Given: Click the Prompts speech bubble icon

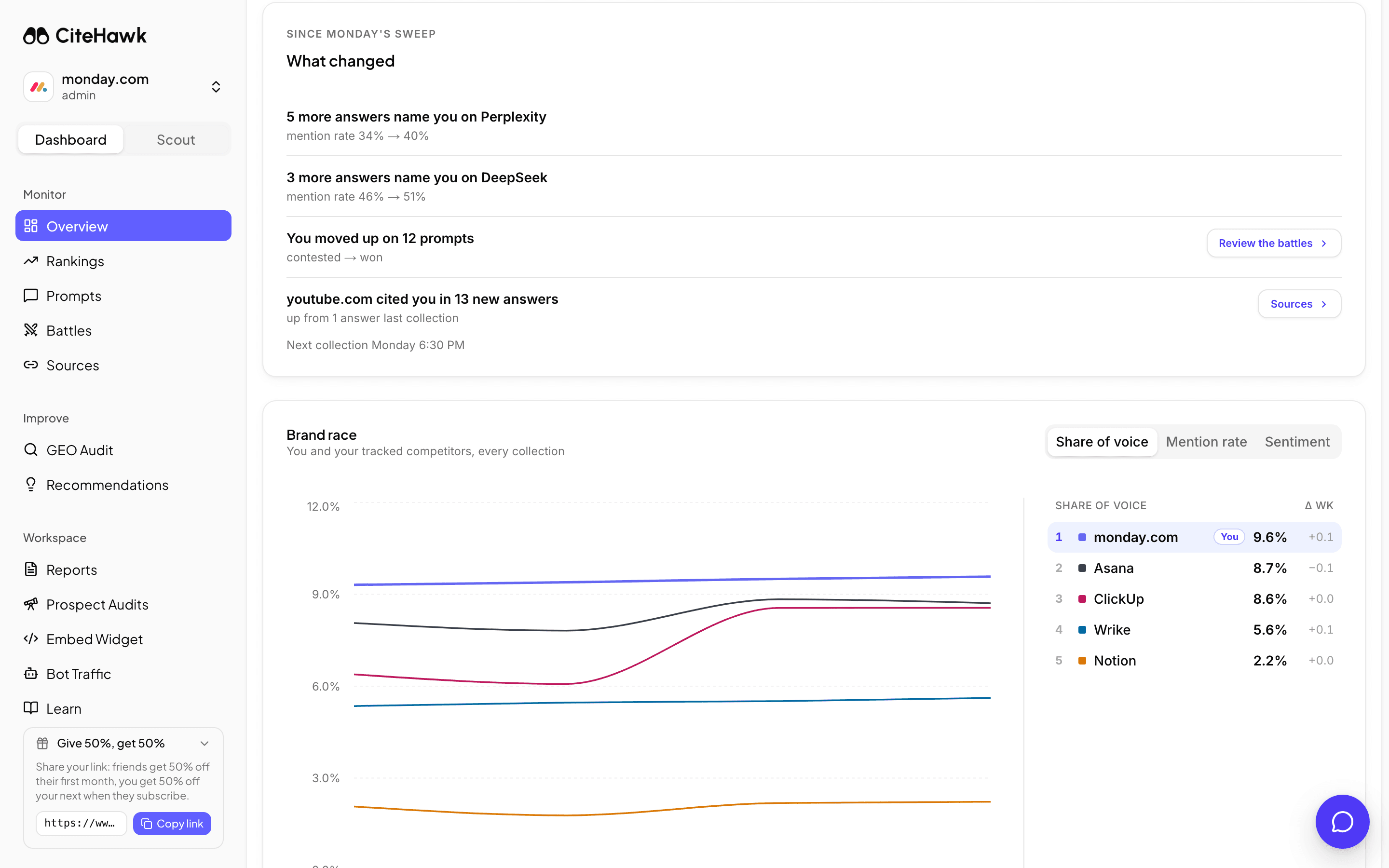Looking at the screenshot, I should click(31, 296).
